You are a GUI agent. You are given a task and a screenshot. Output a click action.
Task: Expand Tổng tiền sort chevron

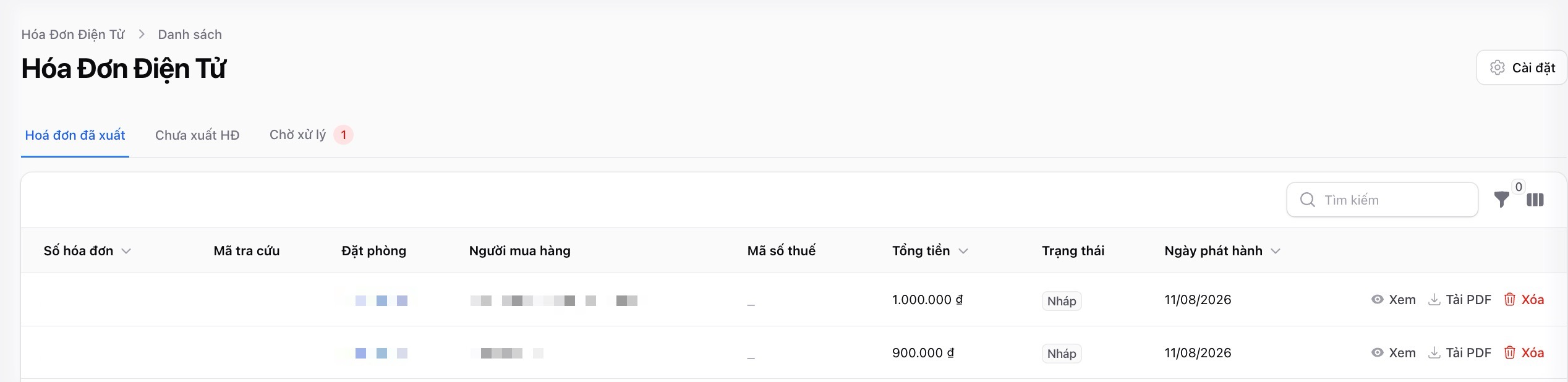coord(963,251)
